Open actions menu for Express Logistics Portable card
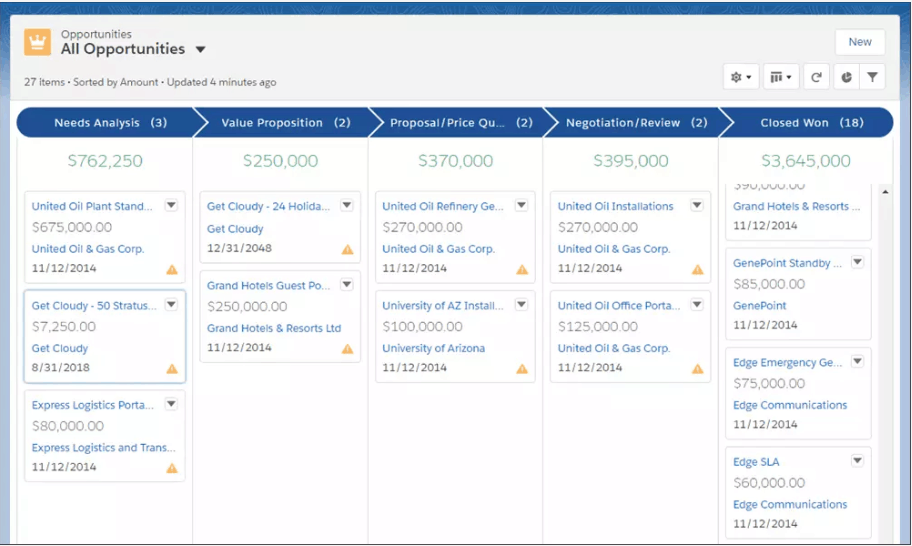The width and height of the screenshot is (912, 546). 171,404
